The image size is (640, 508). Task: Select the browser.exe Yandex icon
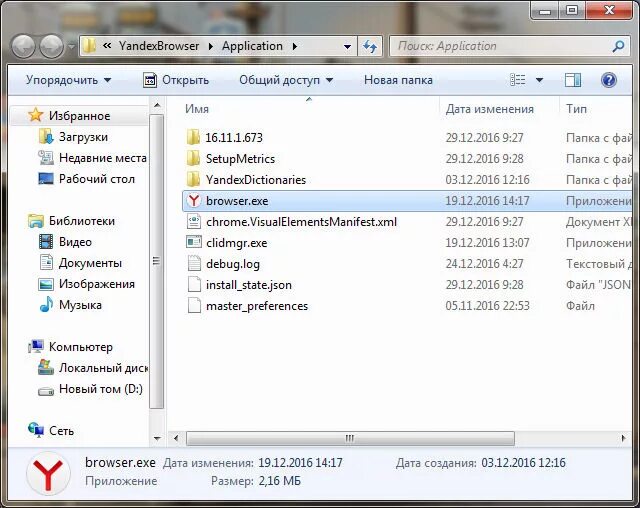[194, 200]
